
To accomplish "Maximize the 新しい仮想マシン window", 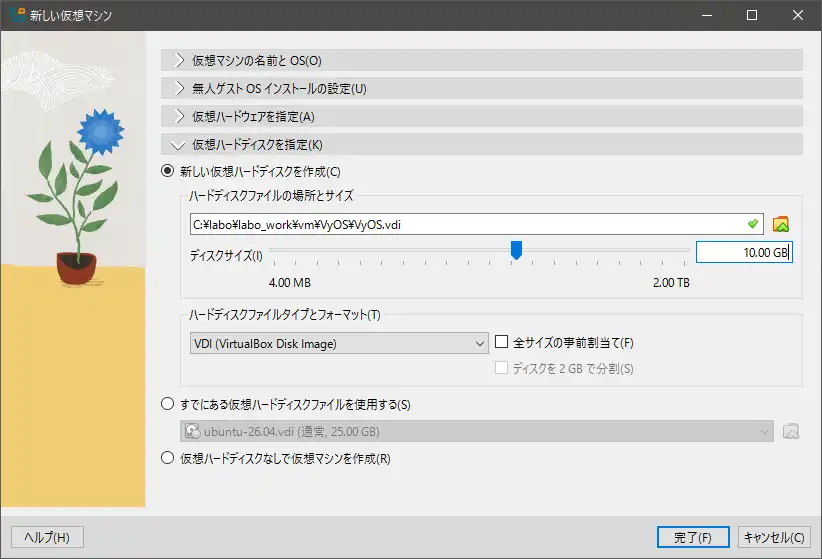I will [x=752, y=15].
